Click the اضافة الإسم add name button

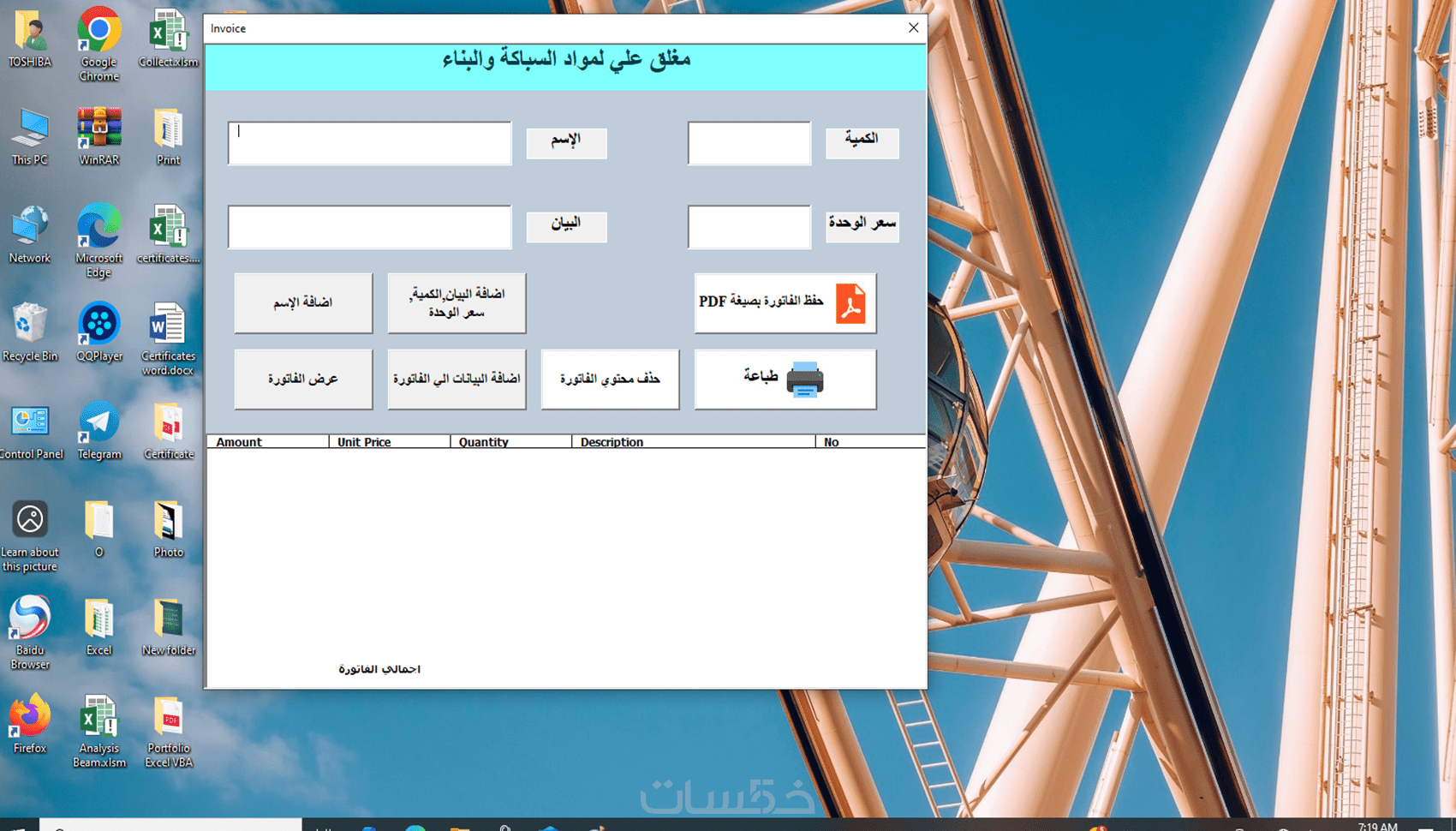[303, 303]
